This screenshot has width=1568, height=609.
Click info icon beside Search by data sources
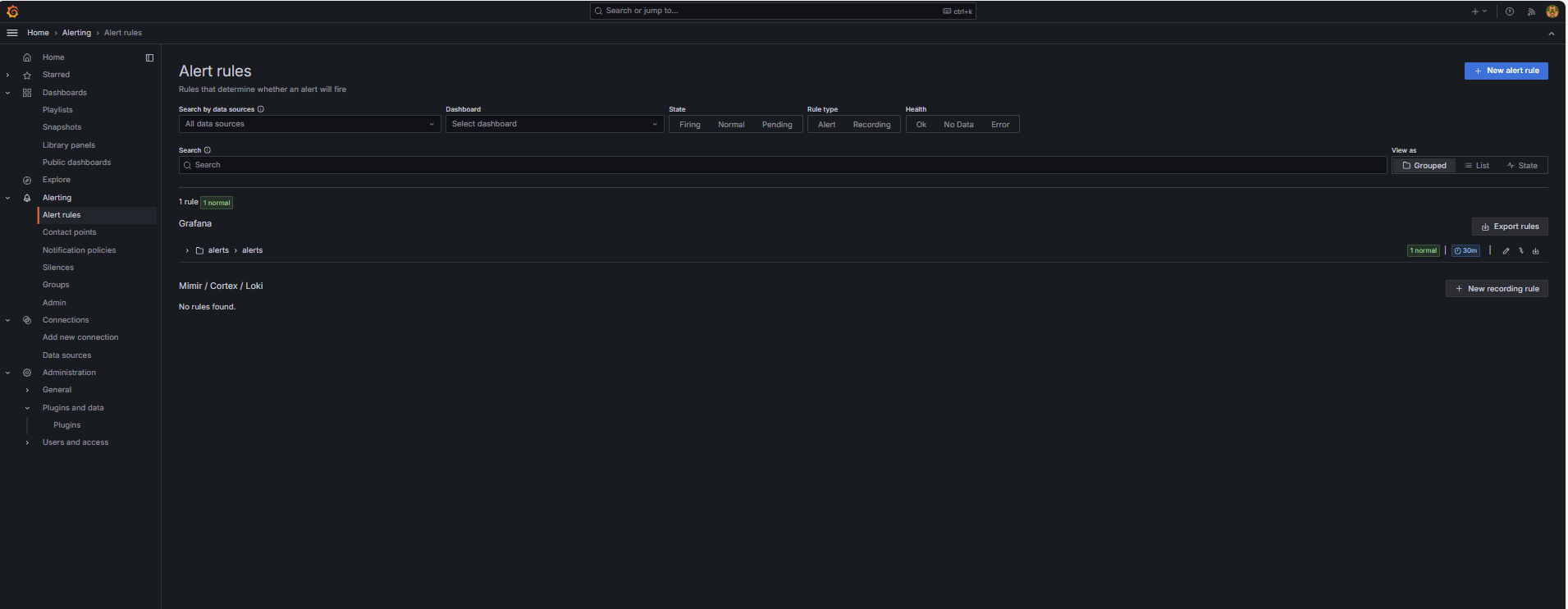coord(261,109)
